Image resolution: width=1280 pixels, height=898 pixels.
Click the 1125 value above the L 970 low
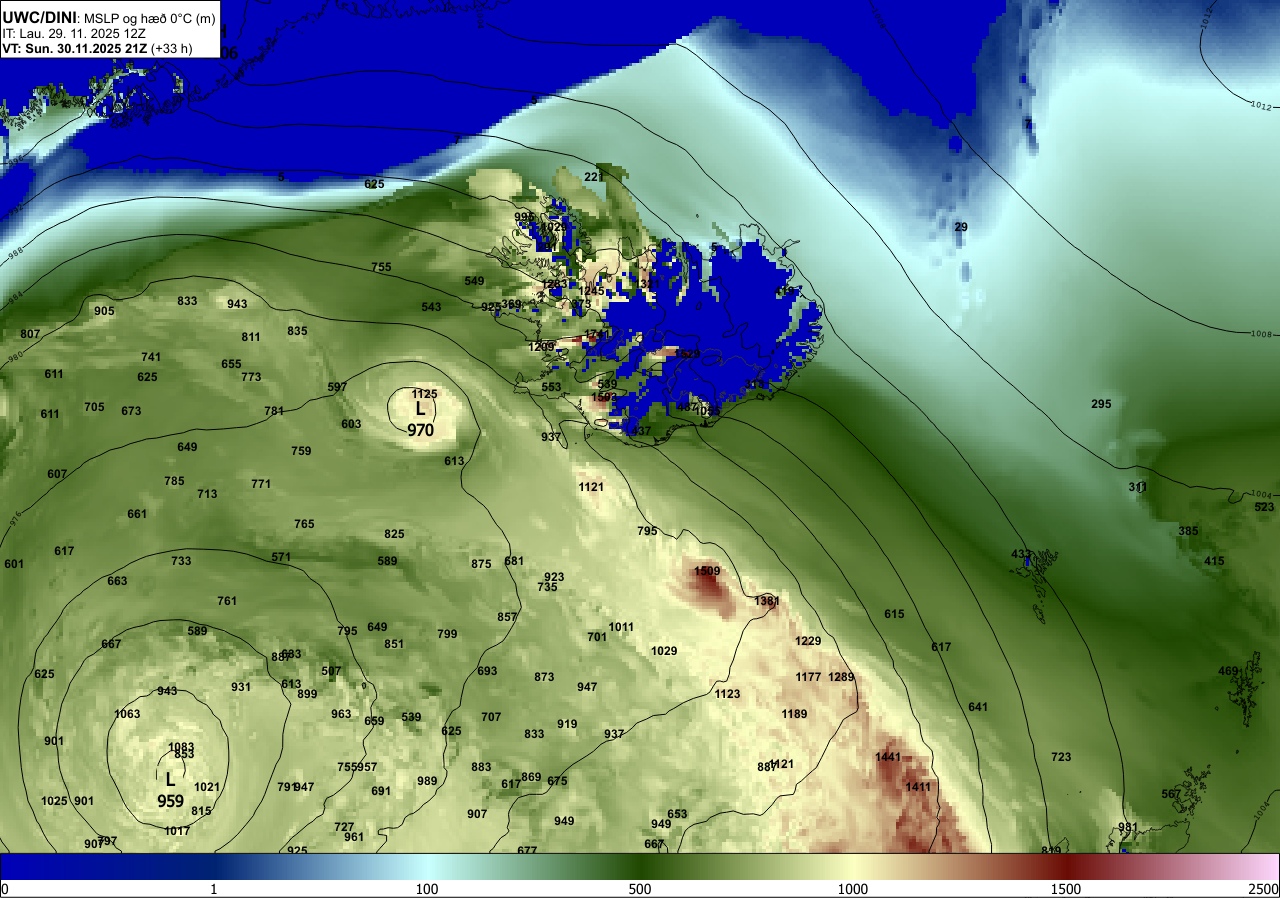pos(425,394)
